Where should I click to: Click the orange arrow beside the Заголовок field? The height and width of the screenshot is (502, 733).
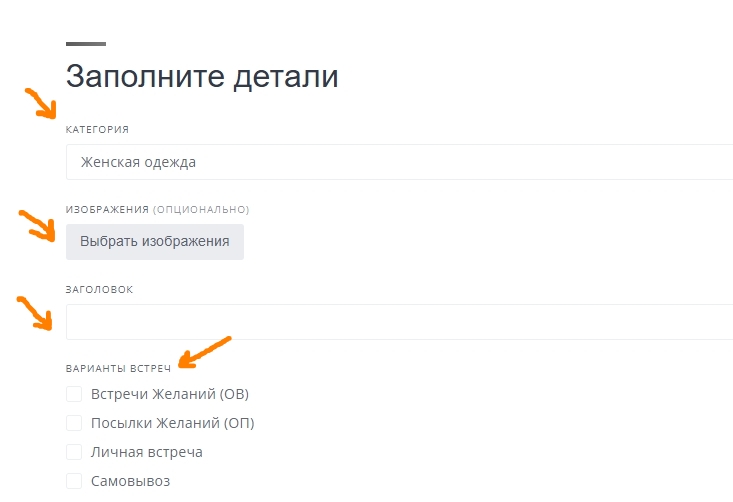pyautogui.click(x=33, y=311)
